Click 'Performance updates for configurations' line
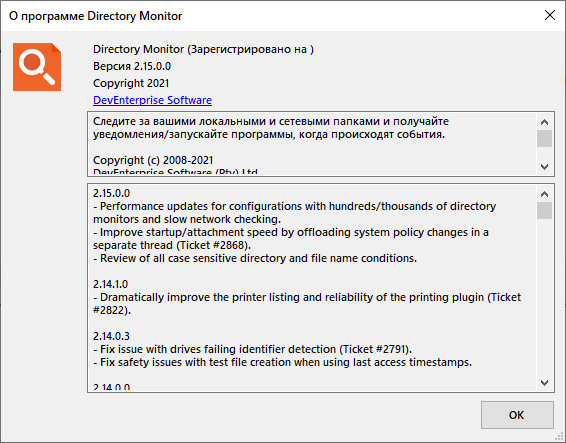The image size is (566, 443). 295,213
